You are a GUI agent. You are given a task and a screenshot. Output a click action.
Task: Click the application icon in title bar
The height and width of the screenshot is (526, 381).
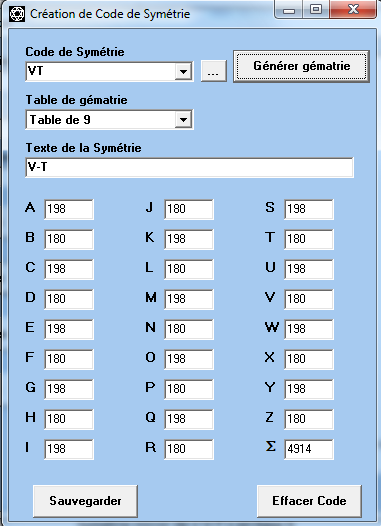tap(17, 14)
